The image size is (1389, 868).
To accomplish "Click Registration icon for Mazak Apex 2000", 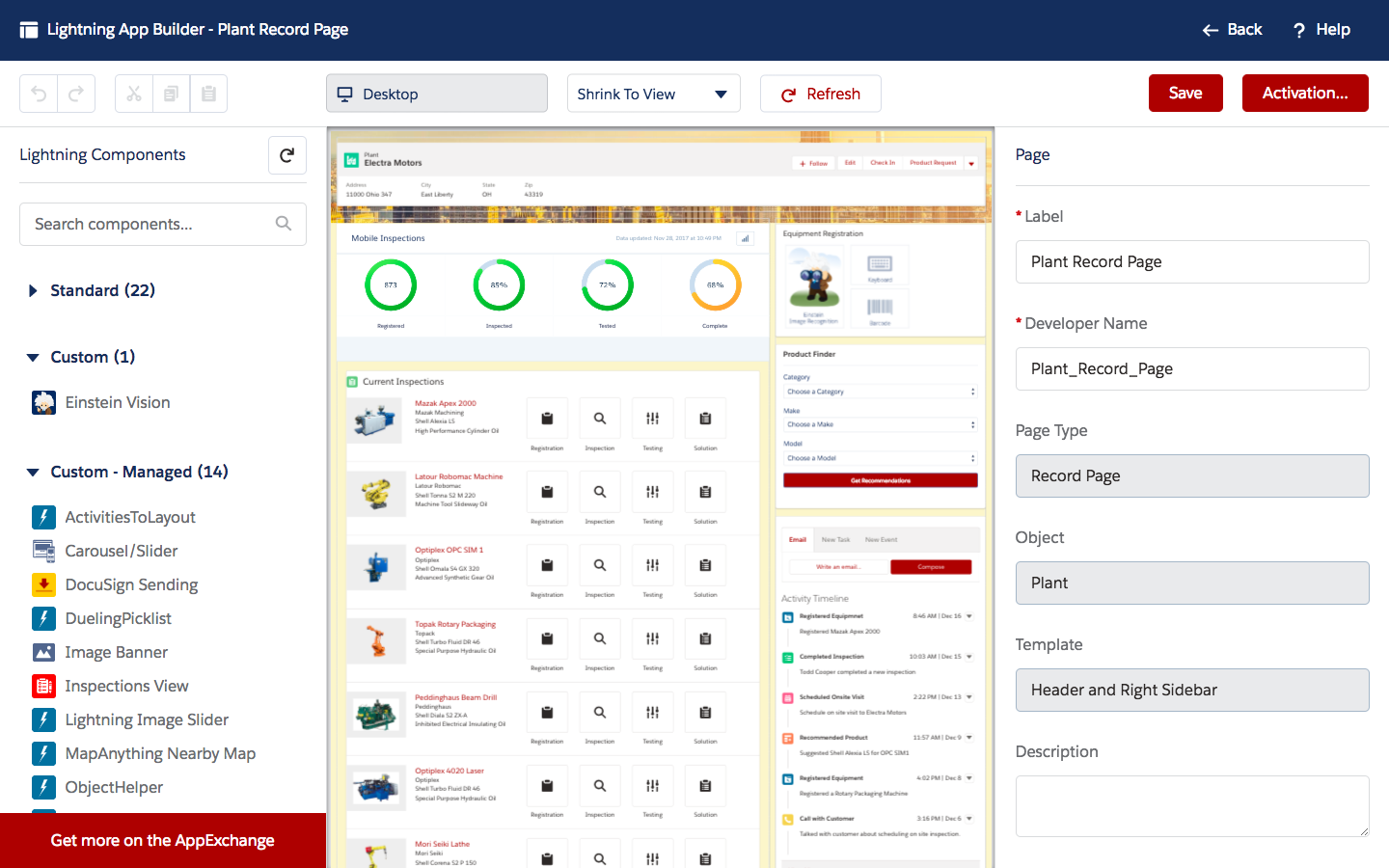I will (x=547, y=419).
